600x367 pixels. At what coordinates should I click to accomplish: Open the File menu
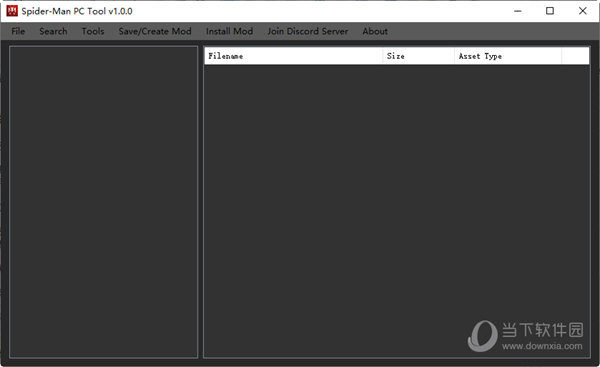(x=18, y=31)
